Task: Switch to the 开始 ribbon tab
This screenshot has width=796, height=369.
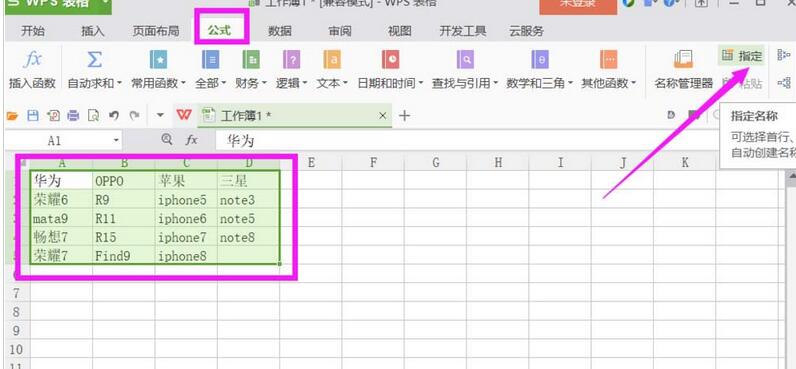Action: click(32, 31)
